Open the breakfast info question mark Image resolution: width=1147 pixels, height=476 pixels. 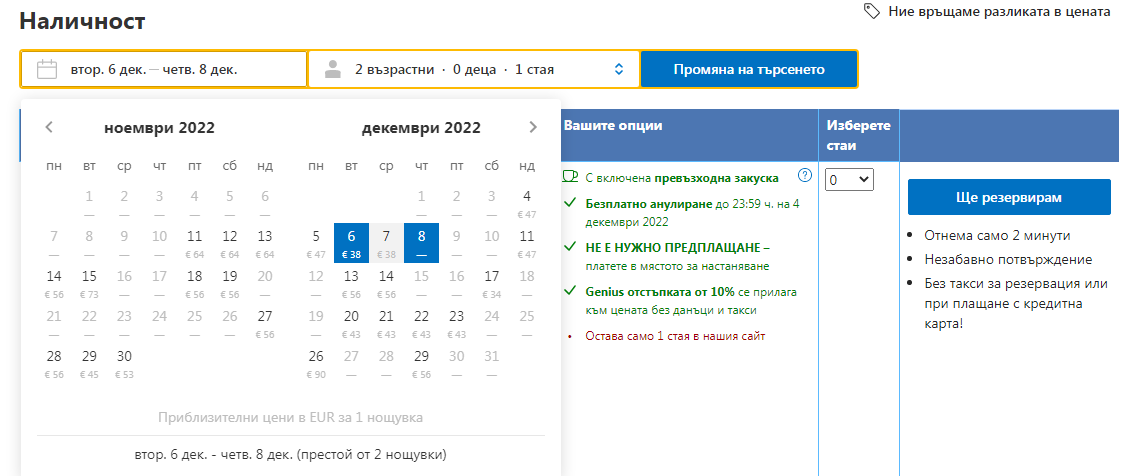click(805, 176)
